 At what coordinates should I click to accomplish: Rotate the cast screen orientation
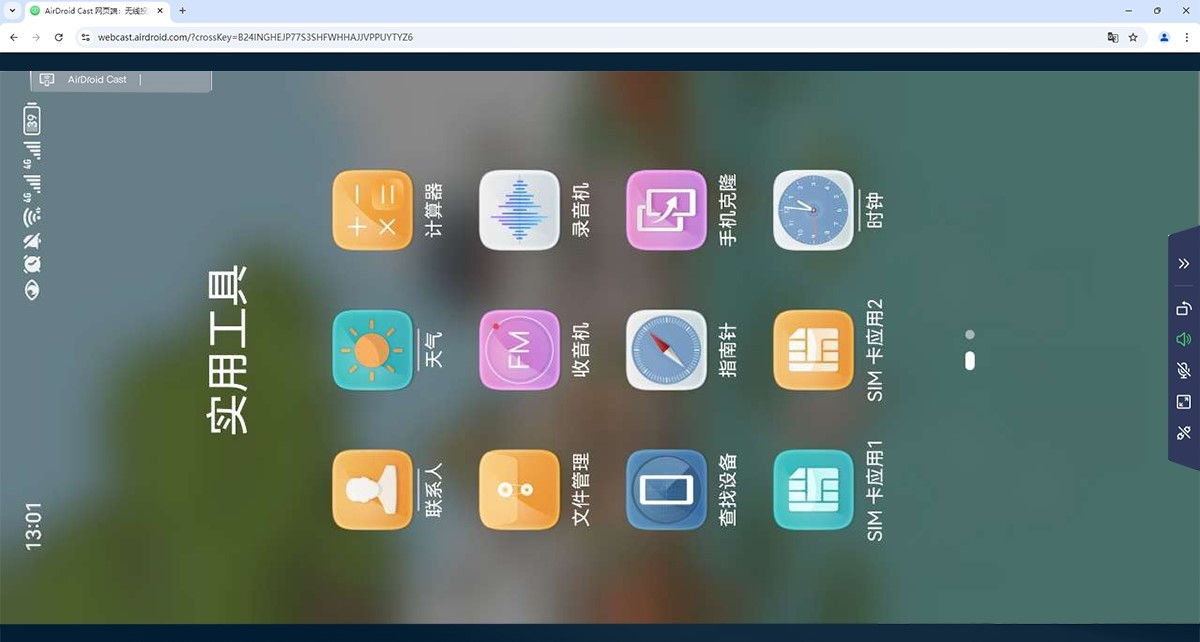pos(1183,309)
